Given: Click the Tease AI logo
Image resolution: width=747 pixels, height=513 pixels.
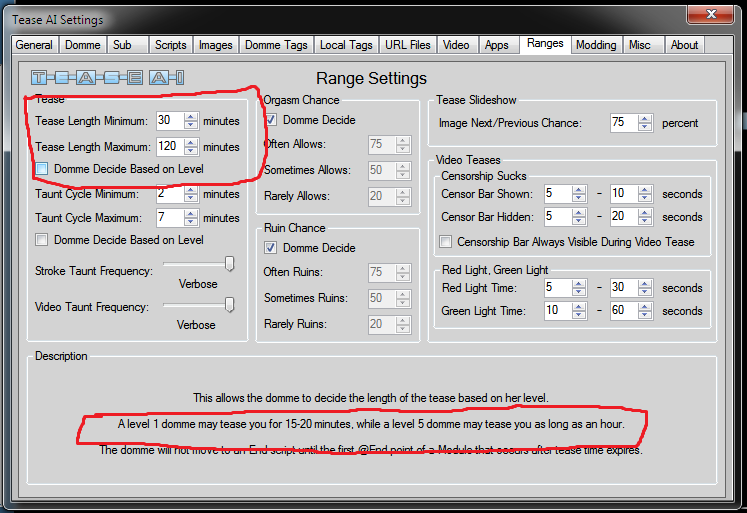Looking at the screenshot, I should [x=108, y=77].
